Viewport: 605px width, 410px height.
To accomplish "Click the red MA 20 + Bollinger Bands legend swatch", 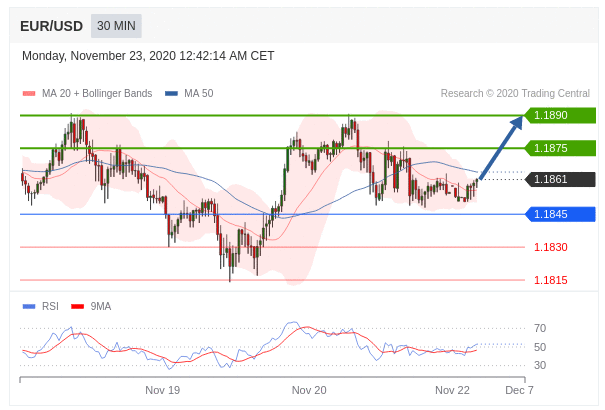I will coord(29,93).
